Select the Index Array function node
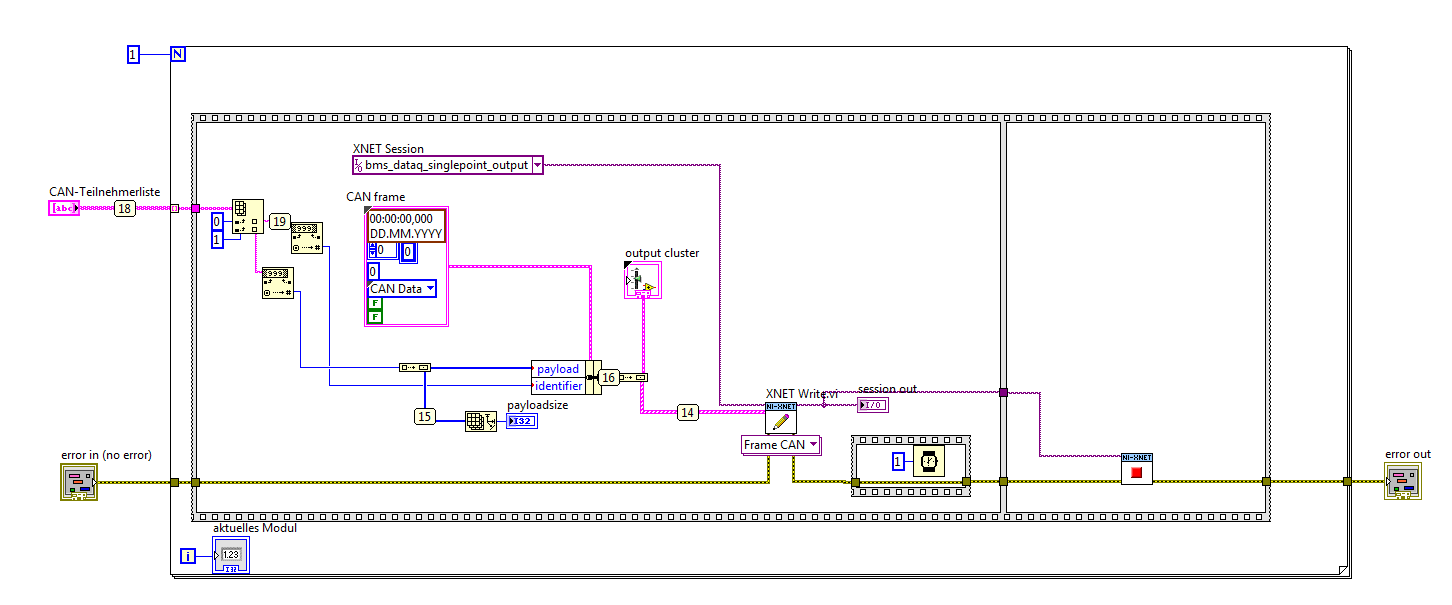 248,215
